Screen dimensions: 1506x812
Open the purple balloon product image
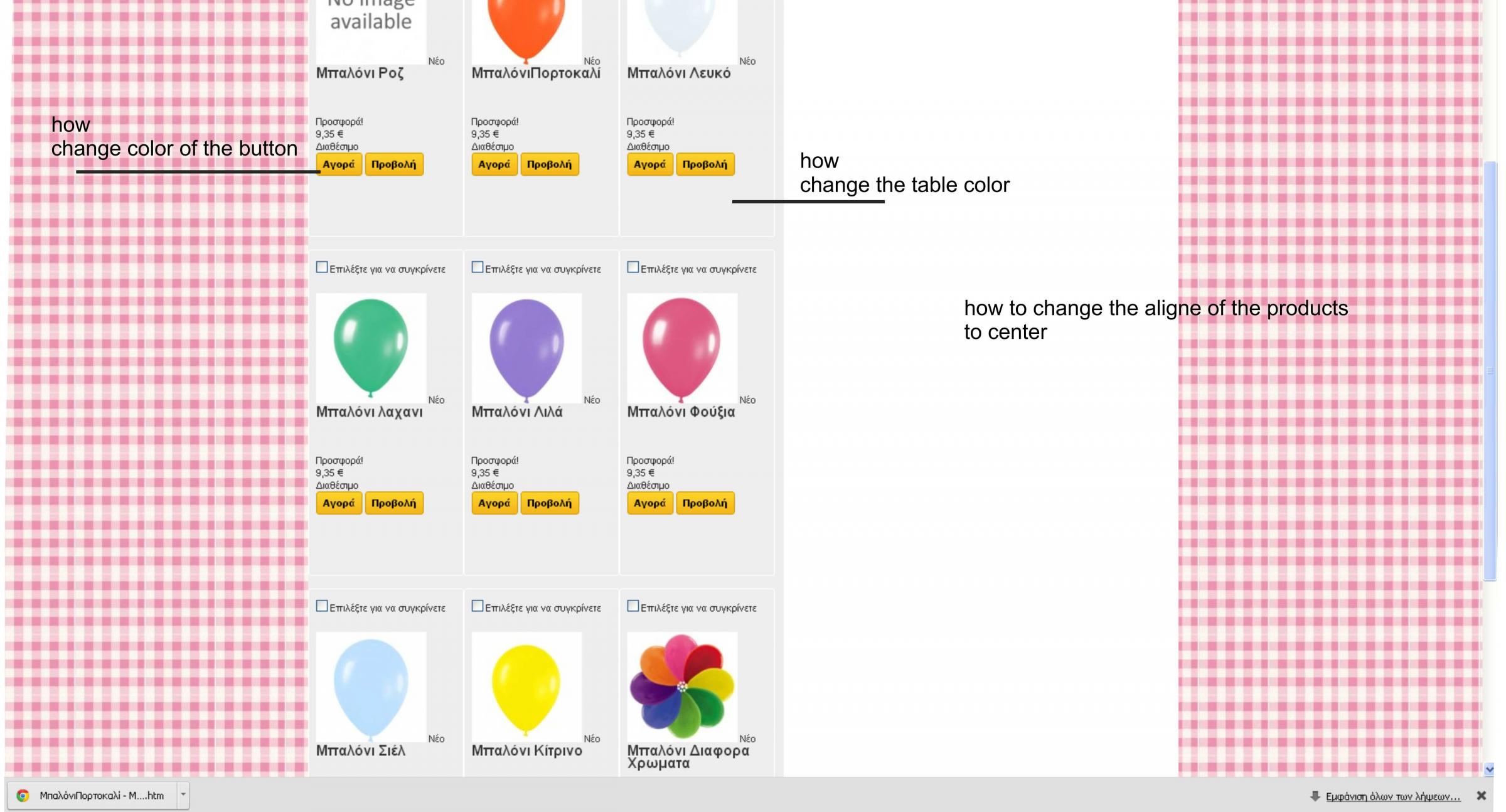click(x=526, y=348)
